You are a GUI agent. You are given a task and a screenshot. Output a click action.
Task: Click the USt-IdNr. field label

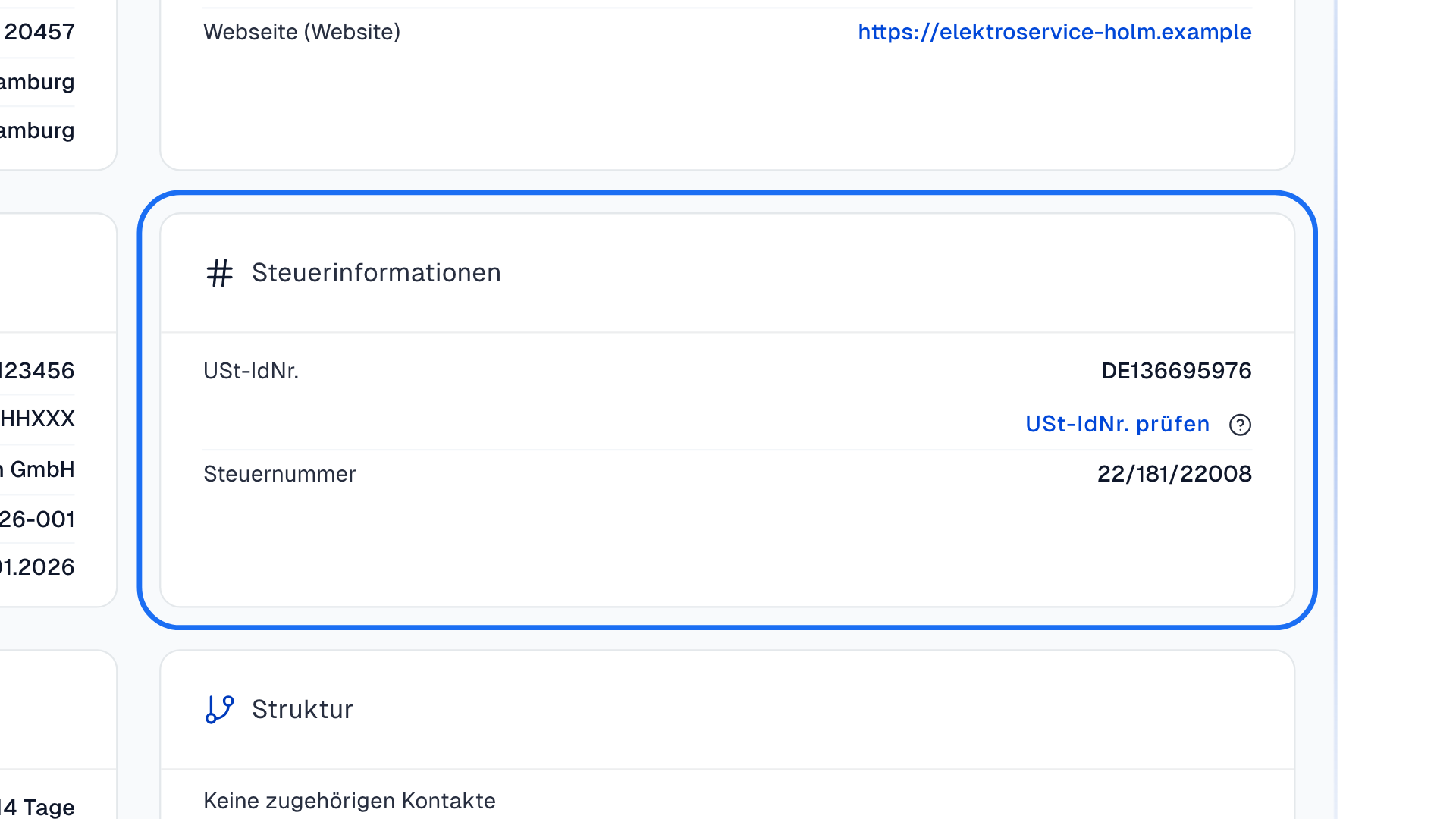coord(251,371)
